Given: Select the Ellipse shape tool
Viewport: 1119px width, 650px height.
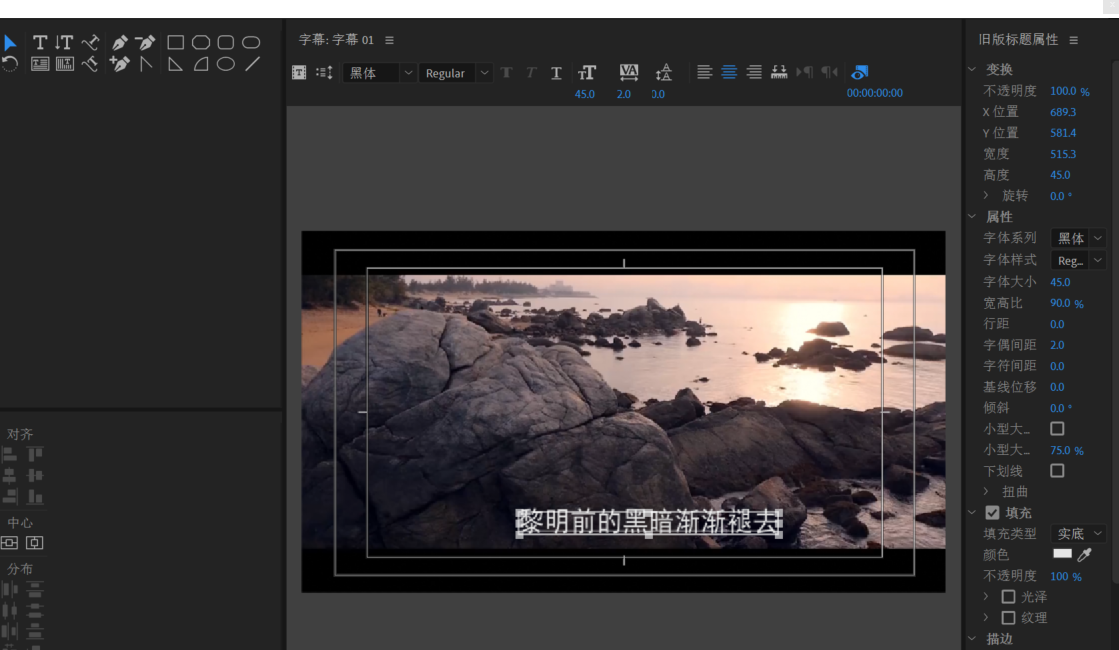Looking at the screenshot, I should coord(226,64).
